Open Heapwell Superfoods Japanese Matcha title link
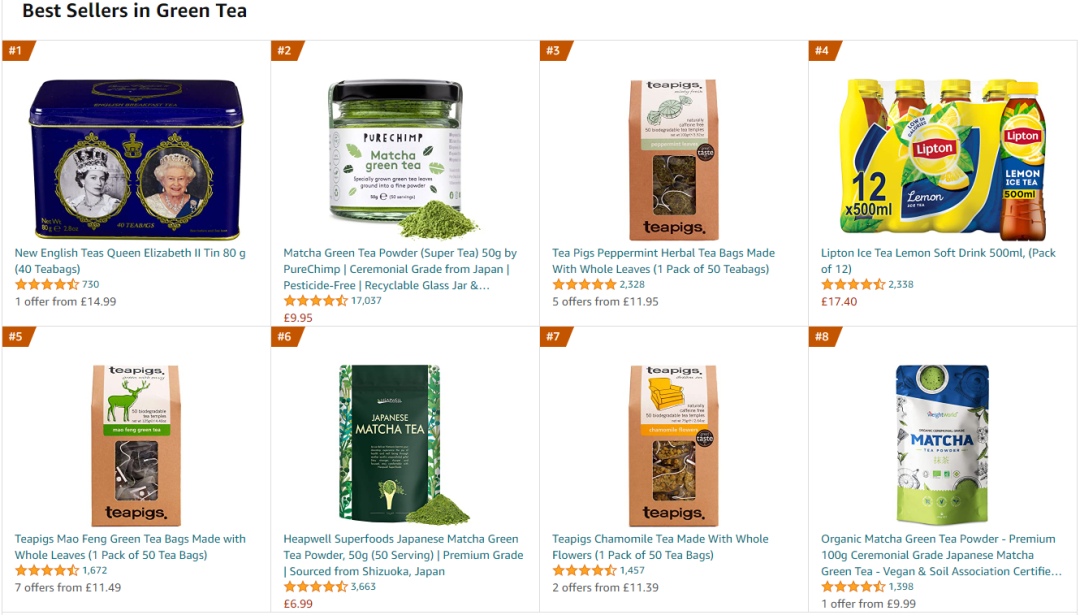The height and width of the screenshot is (615, 1080). point(404,555)
